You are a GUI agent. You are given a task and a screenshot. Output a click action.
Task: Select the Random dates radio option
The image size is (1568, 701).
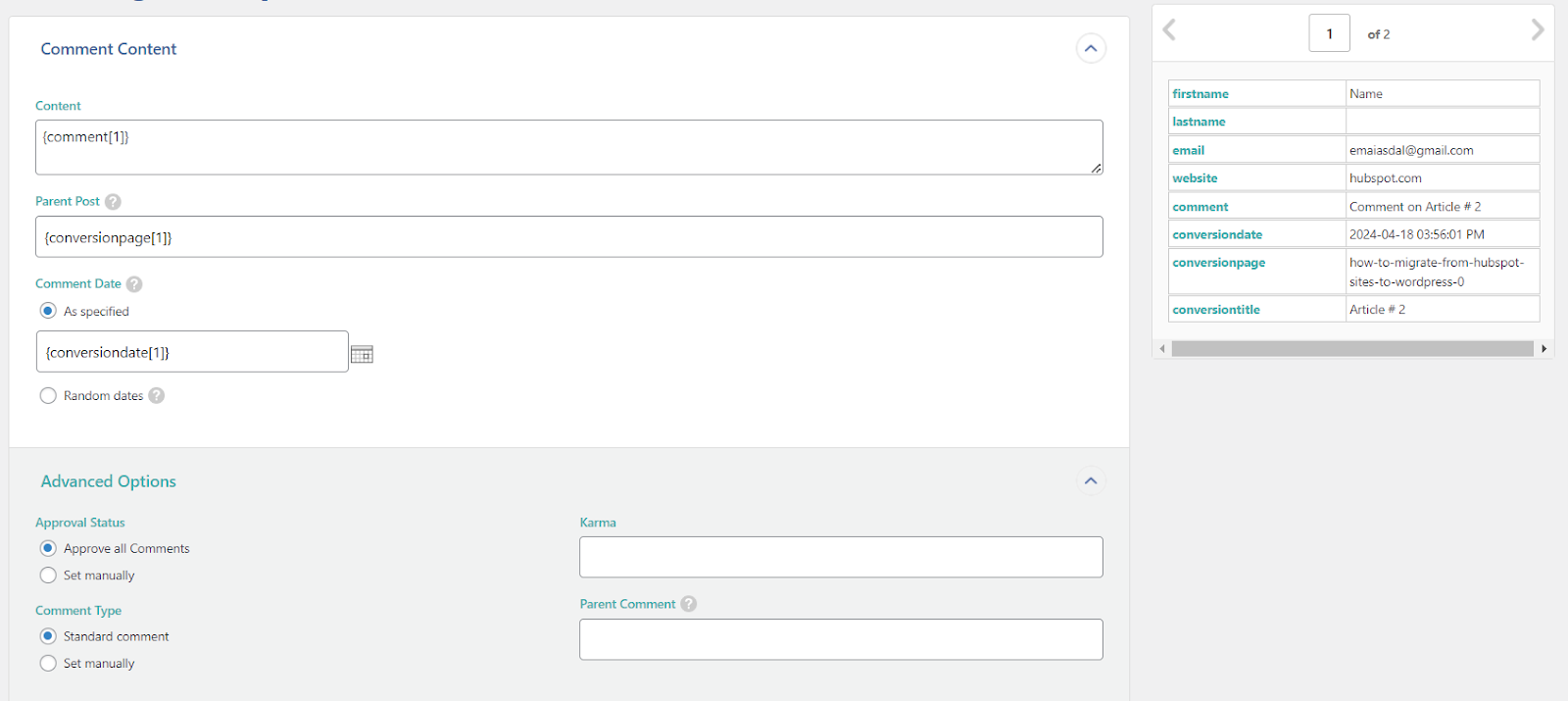[x=48, y=396]
